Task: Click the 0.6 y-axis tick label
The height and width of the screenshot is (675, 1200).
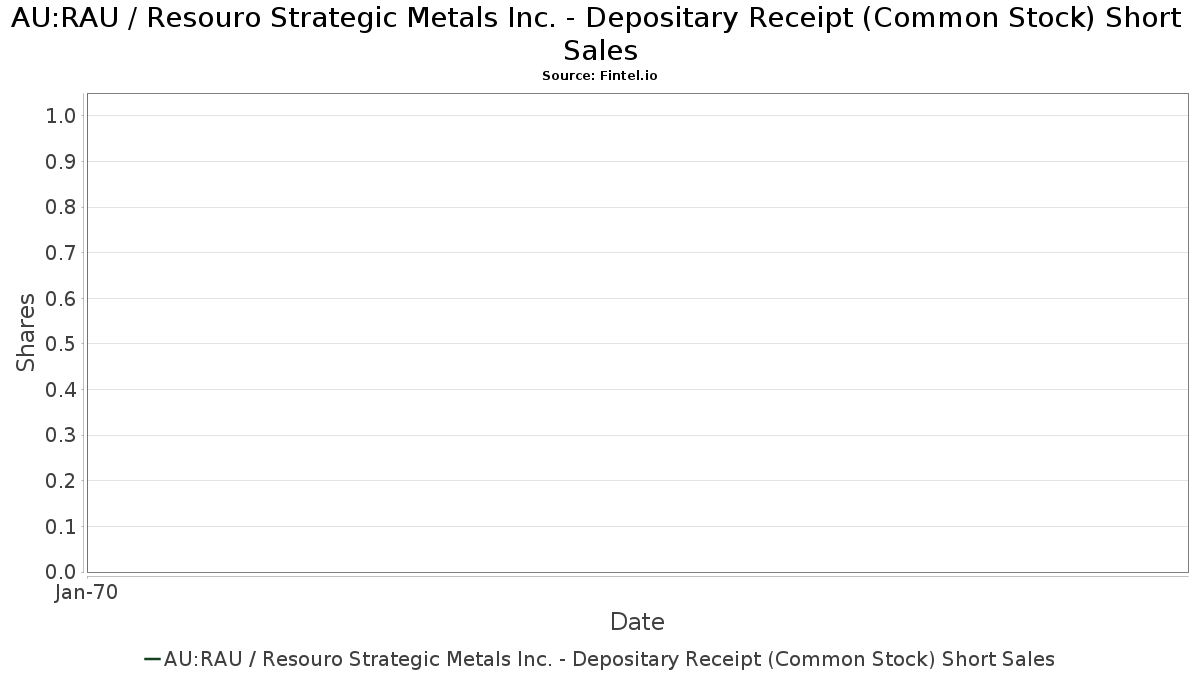Action: click(x=61, y=299)
